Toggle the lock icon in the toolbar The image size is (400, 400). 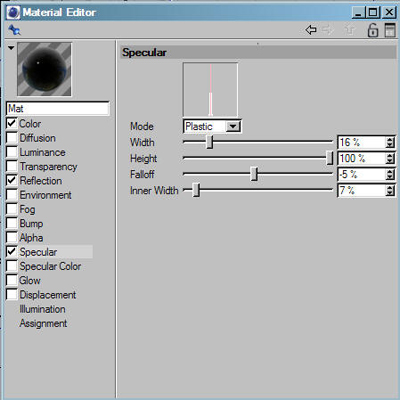coord(373,30)
